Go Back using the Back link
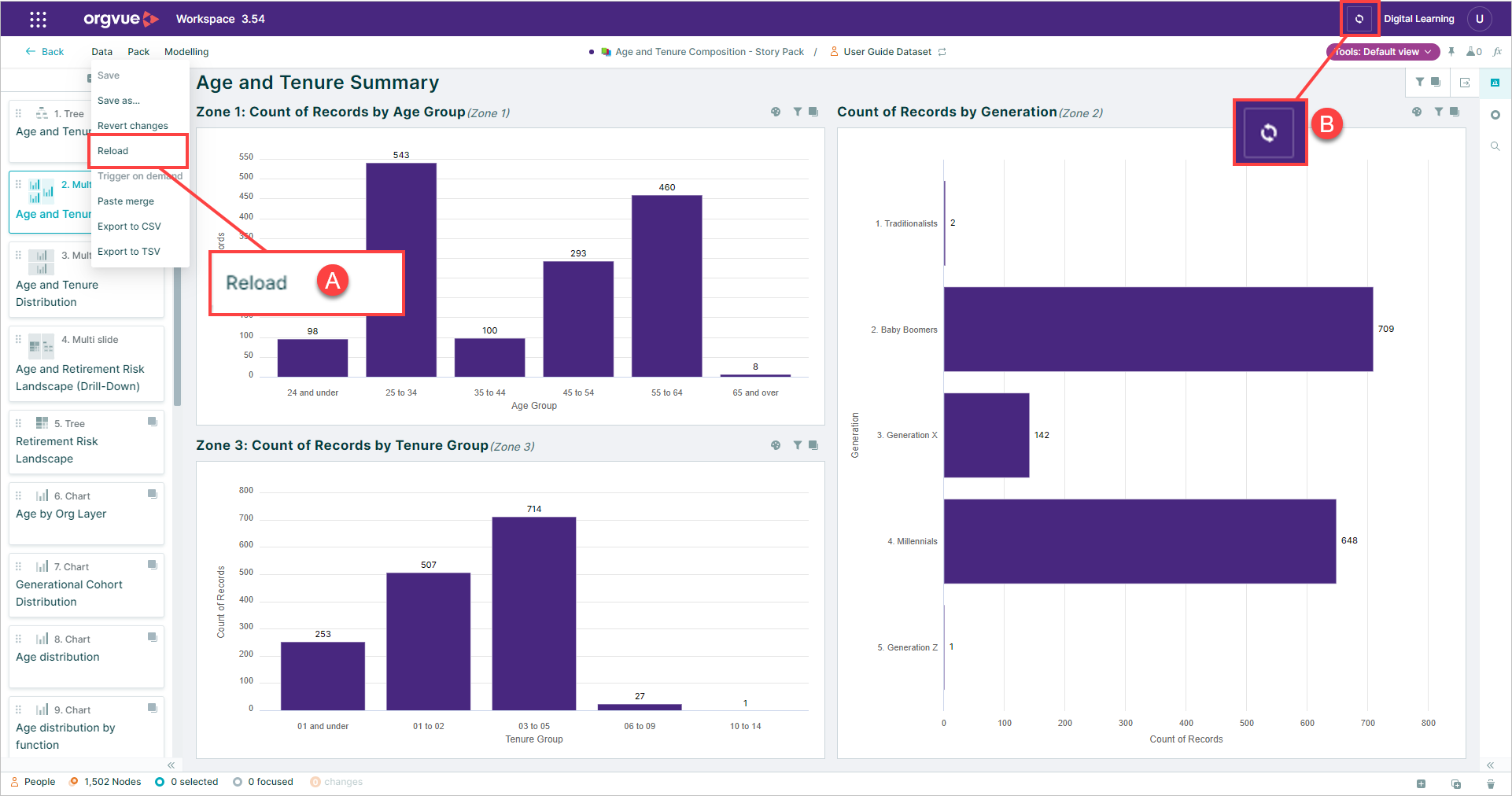Image resolution: width=1512 pixels, height=796 pixels. point(45,52)
